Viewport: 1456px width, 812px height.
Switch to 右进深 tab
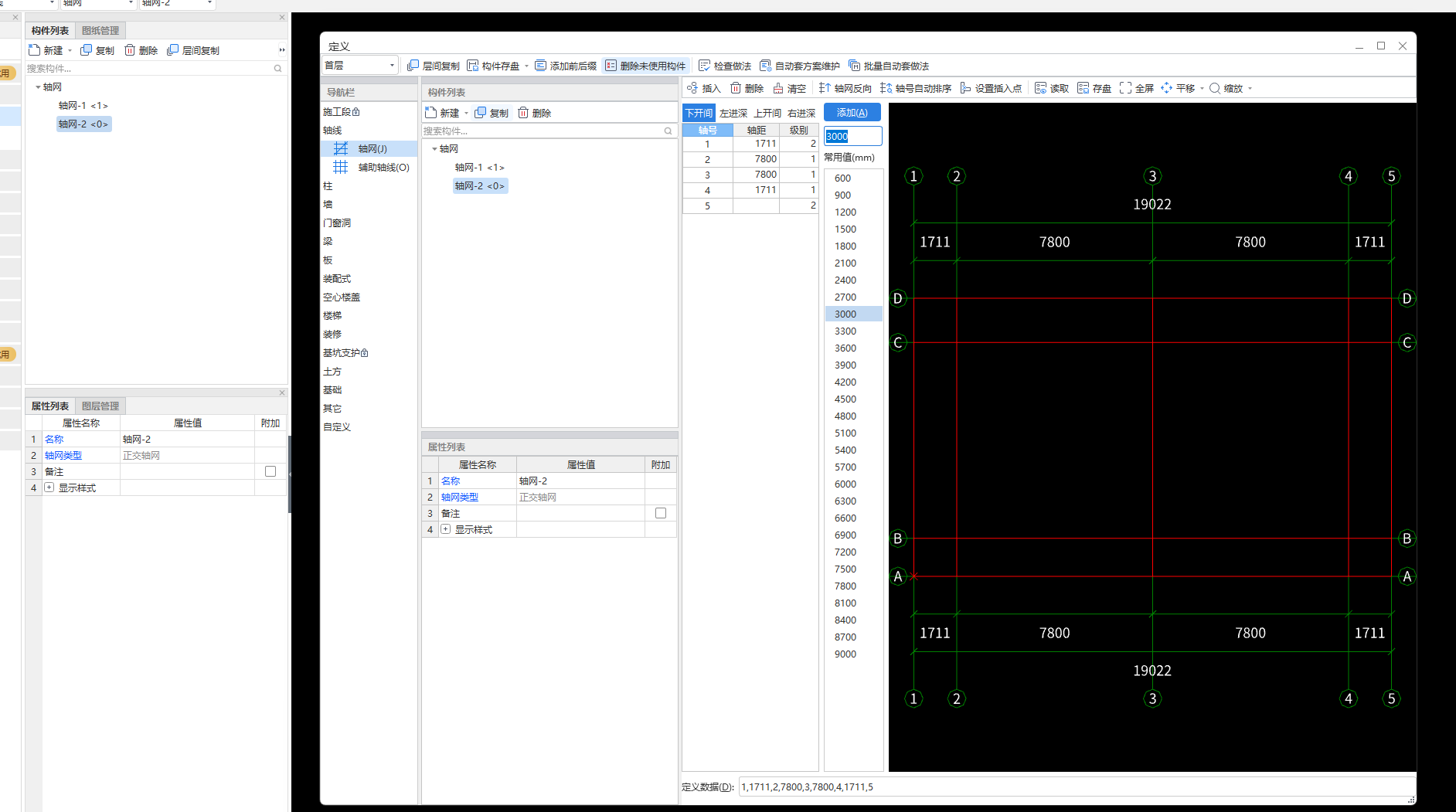click(x=801, y=113)
